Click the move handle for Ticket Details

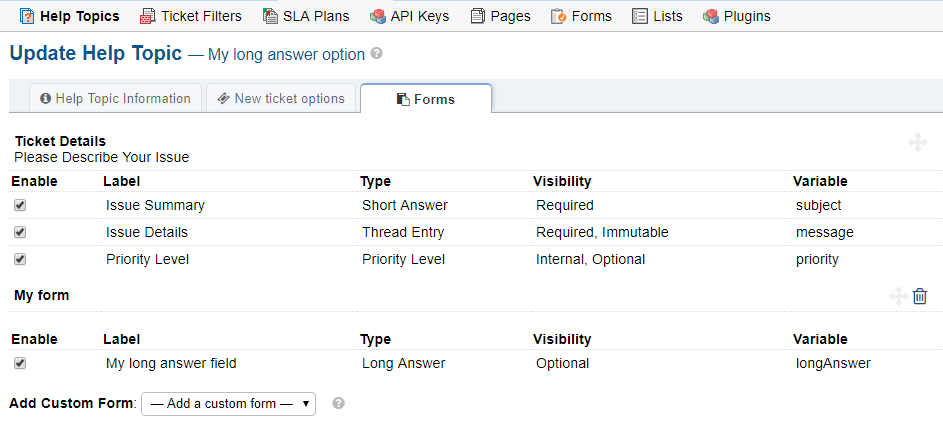[x=918, y=143]
